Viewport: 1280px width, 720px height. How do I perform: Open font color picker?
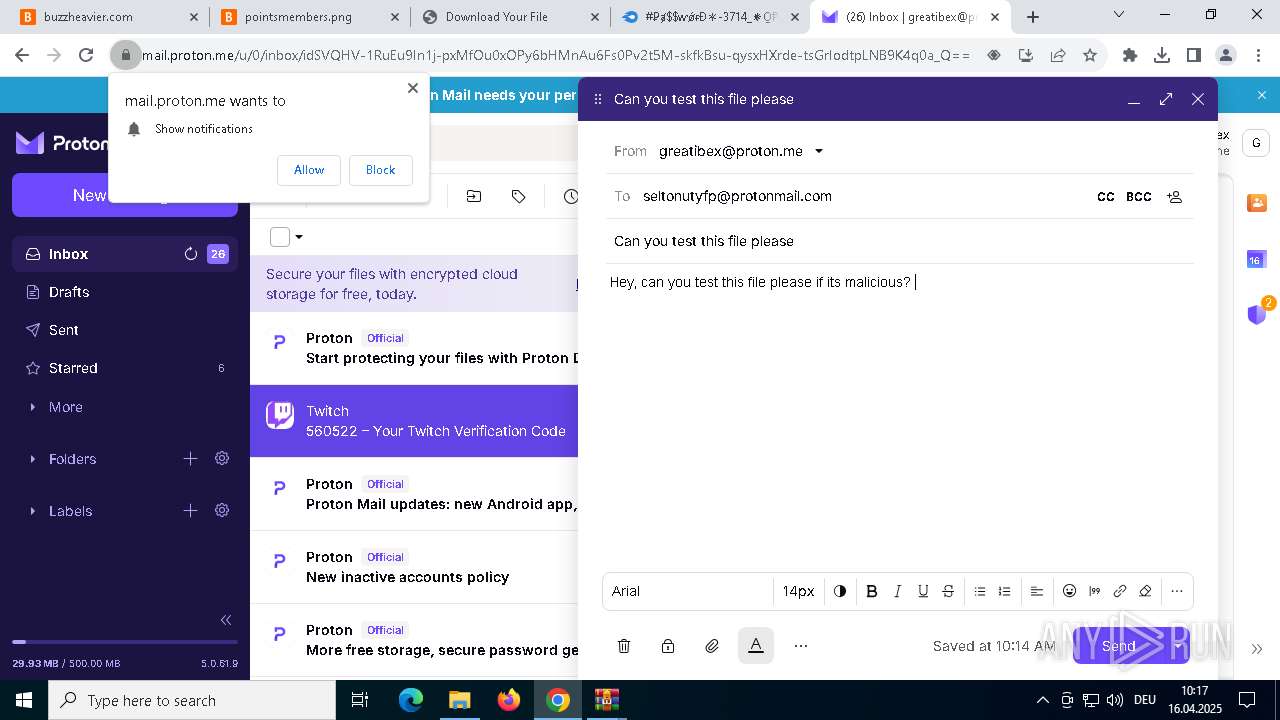pos(840,591)
